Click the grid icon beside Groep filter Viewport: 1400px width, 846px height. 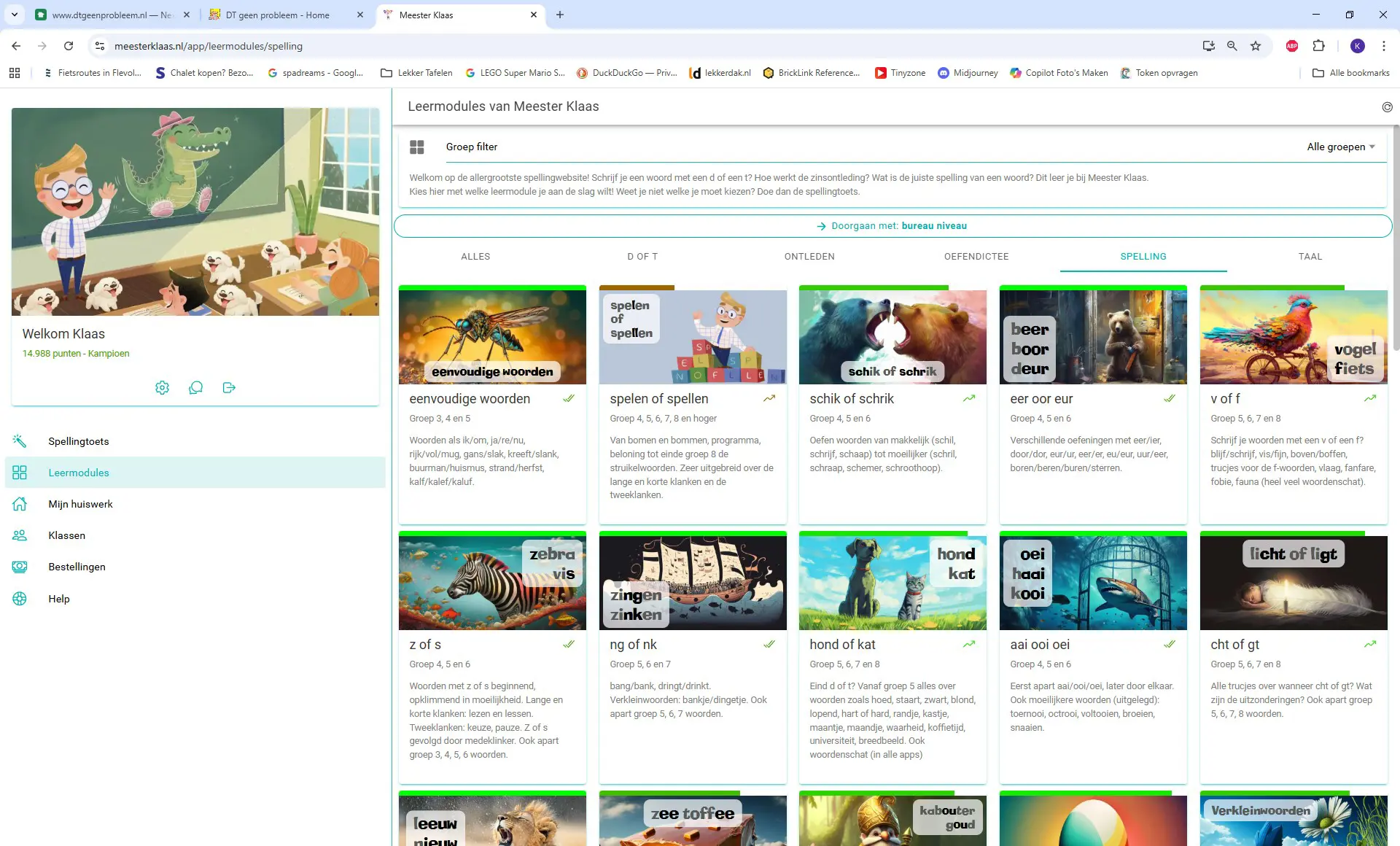pyautogui.click(x=417, y=147)
